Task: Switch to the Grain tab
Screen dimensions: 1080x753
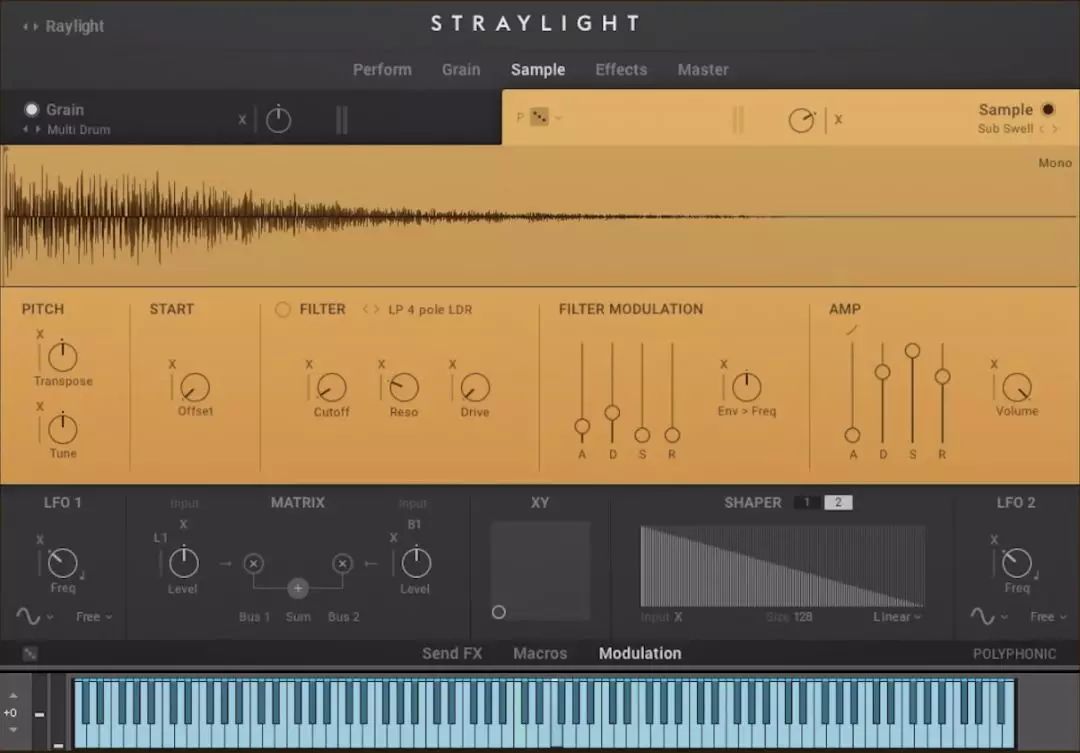Action: (x=461, y=70)
